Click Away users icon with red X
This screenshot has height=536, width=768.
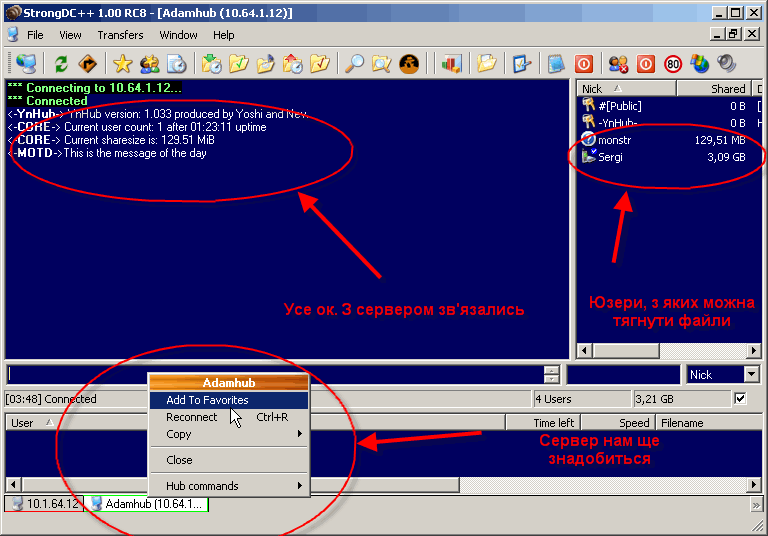[618, 64]
